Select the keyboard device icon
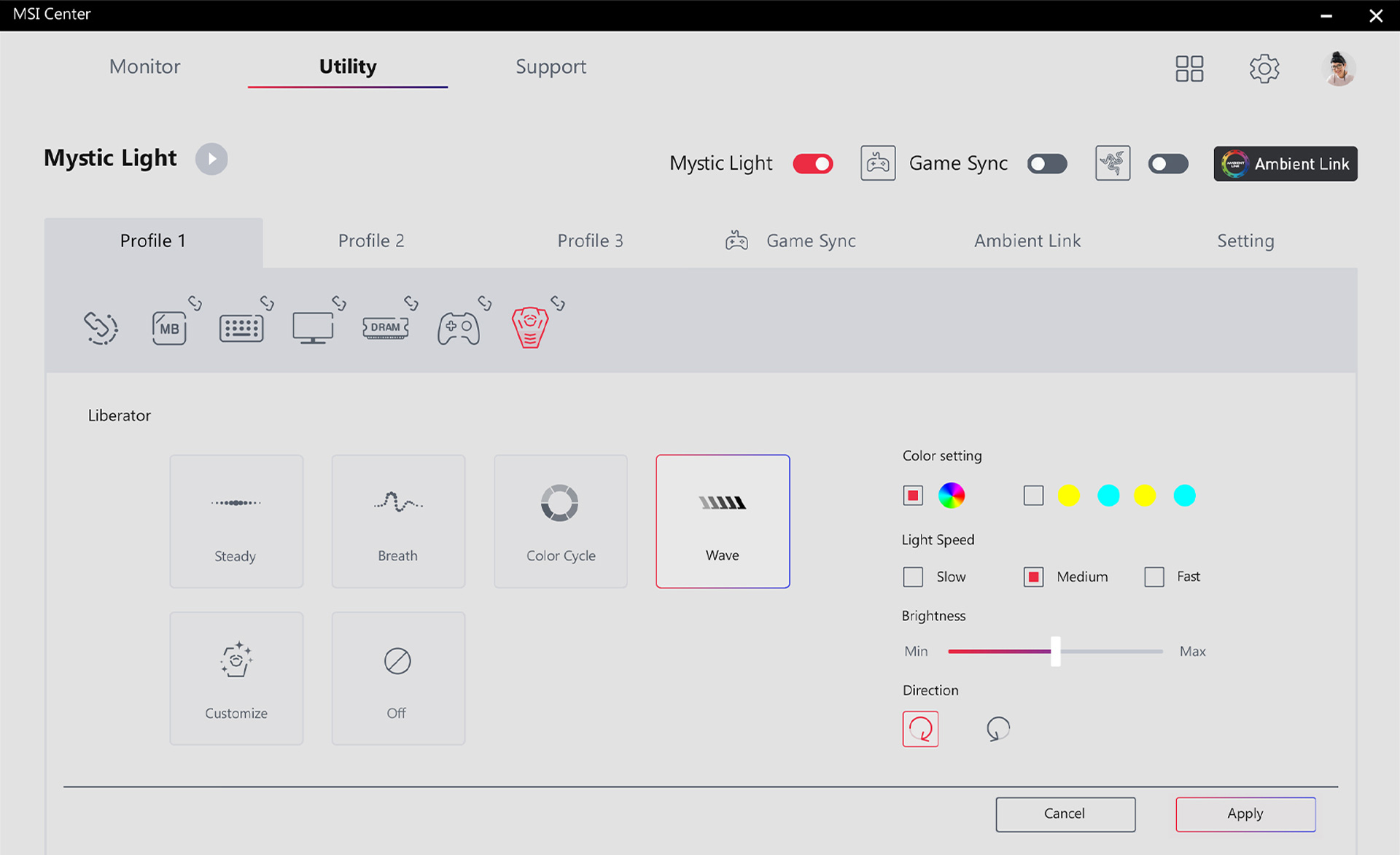The image size is (1400, 855). 241,328
